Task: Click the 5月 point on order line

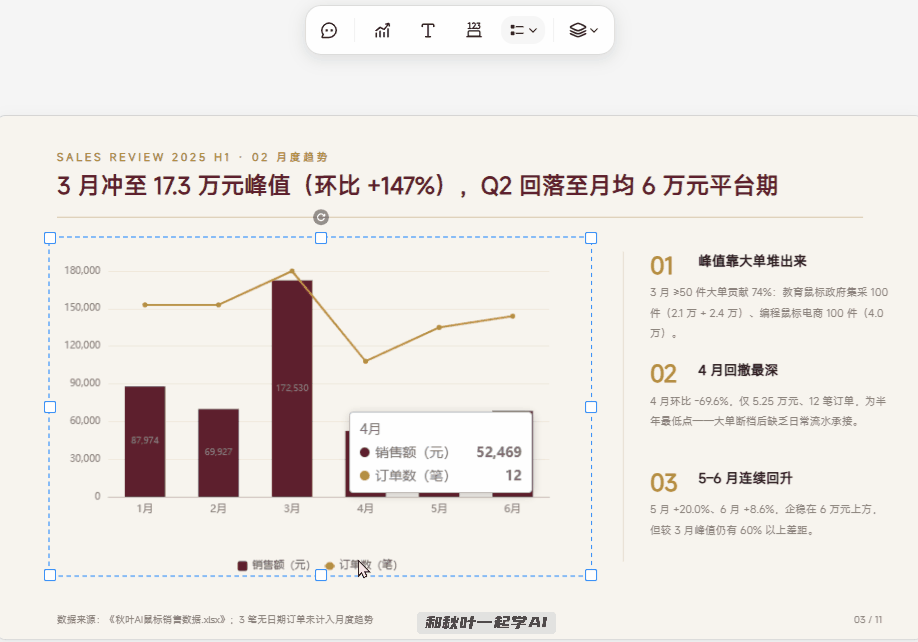Action: (439, 328)
